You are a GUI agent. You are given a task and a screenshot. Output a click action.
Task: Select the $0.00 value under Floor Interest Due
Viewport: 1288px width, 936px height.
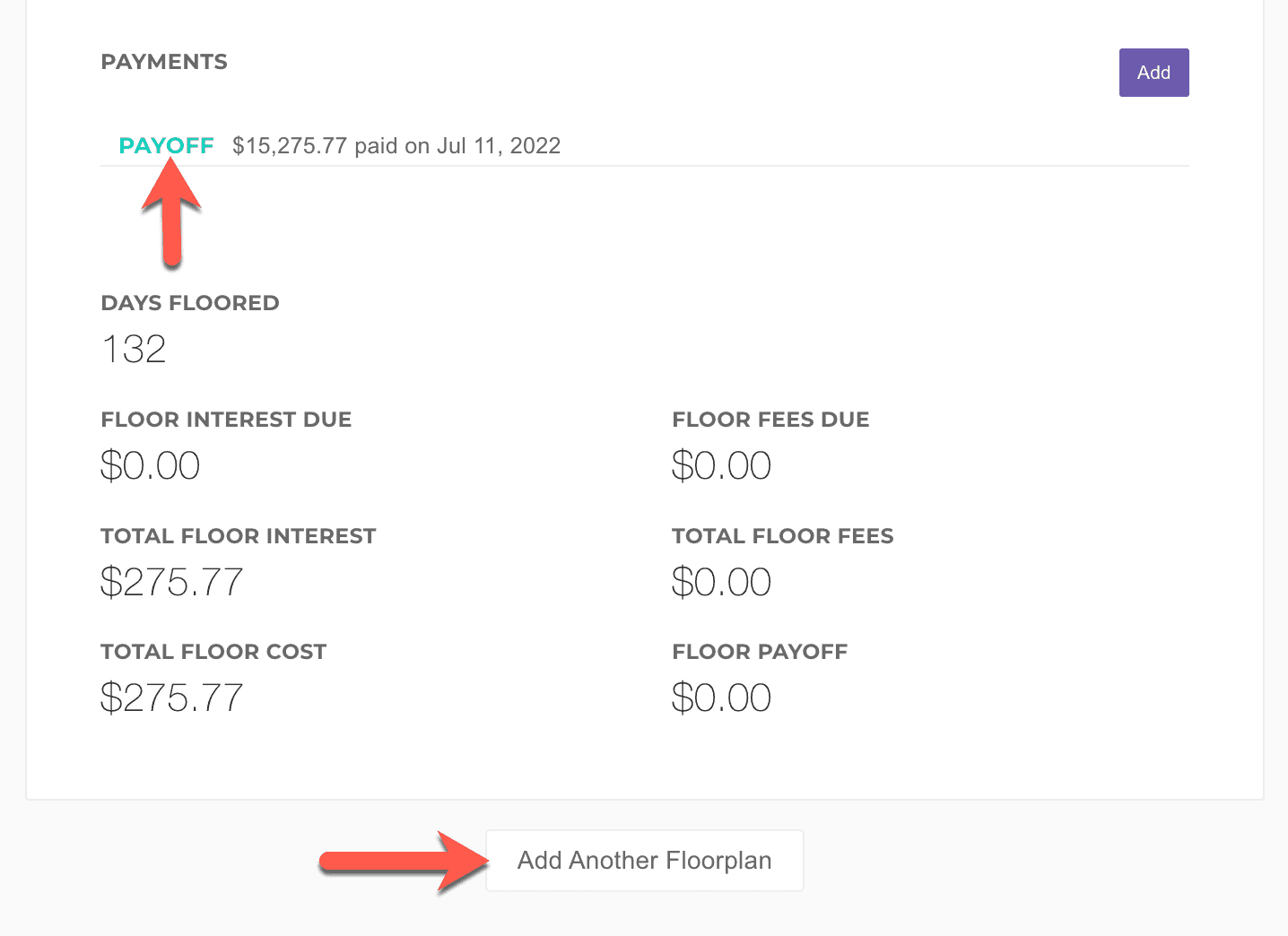tap(150, 466)
